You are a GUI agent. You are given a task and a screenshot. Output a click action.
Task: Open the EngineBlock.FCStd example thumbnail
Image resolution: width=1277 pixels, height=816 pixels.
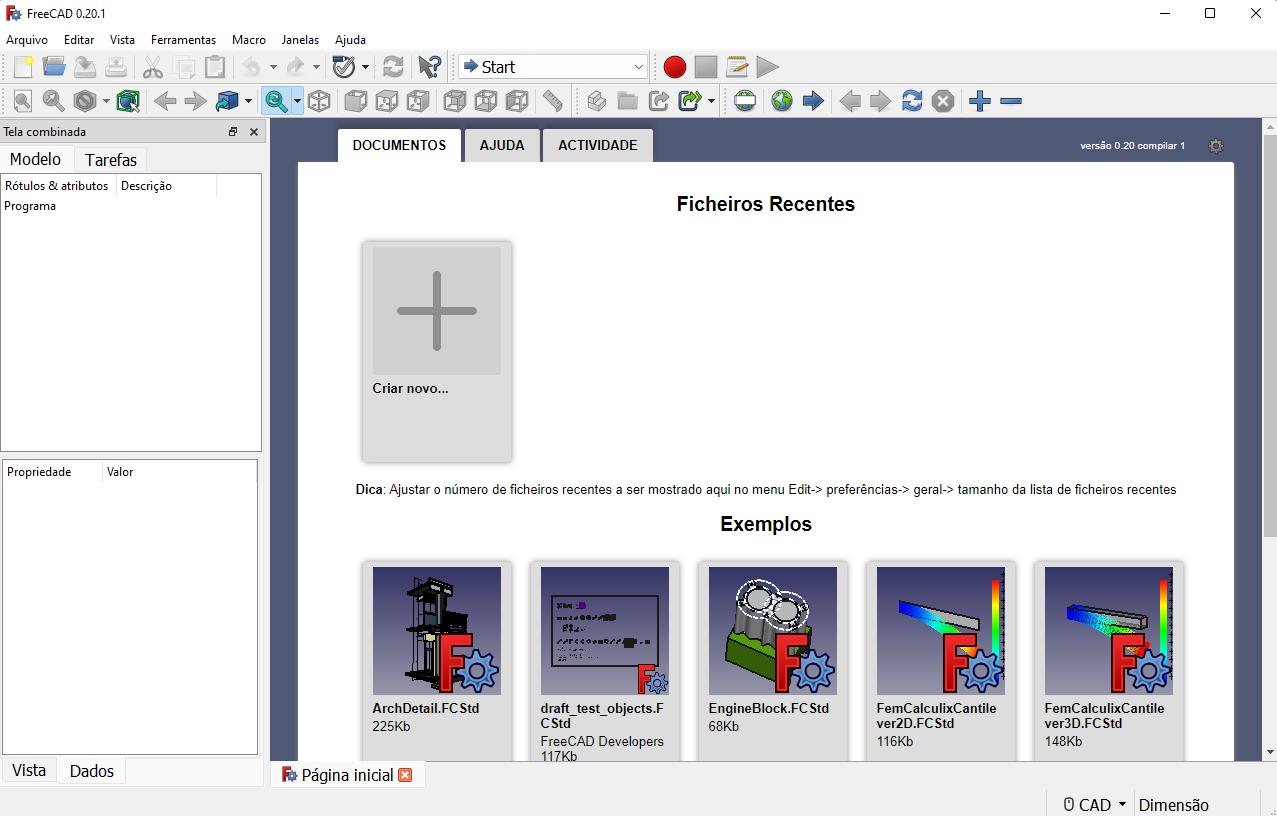click(772, 631)
